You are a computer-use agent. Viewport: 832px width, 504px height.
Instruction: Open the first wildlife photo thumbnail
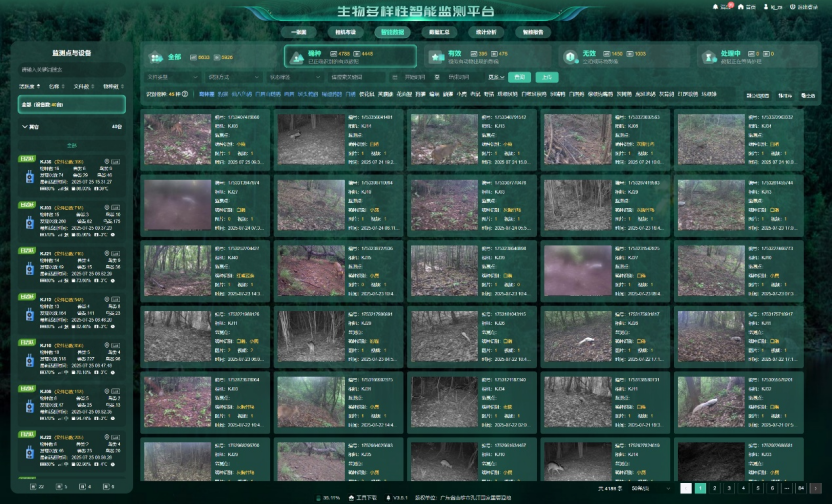pyautogui.click(x=176, y=138)
